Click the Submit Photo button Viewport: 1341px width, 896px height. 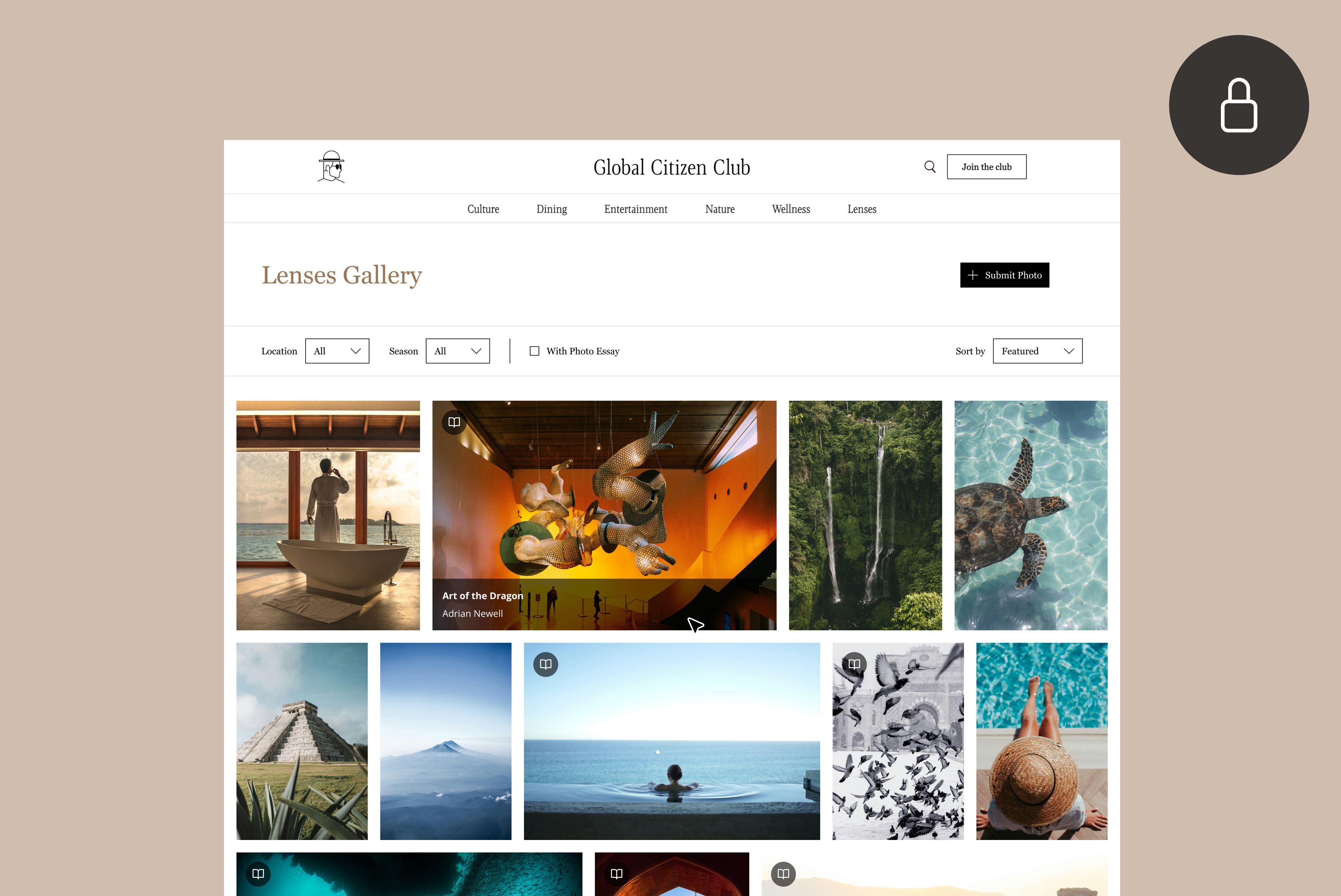pos(1005,275)
